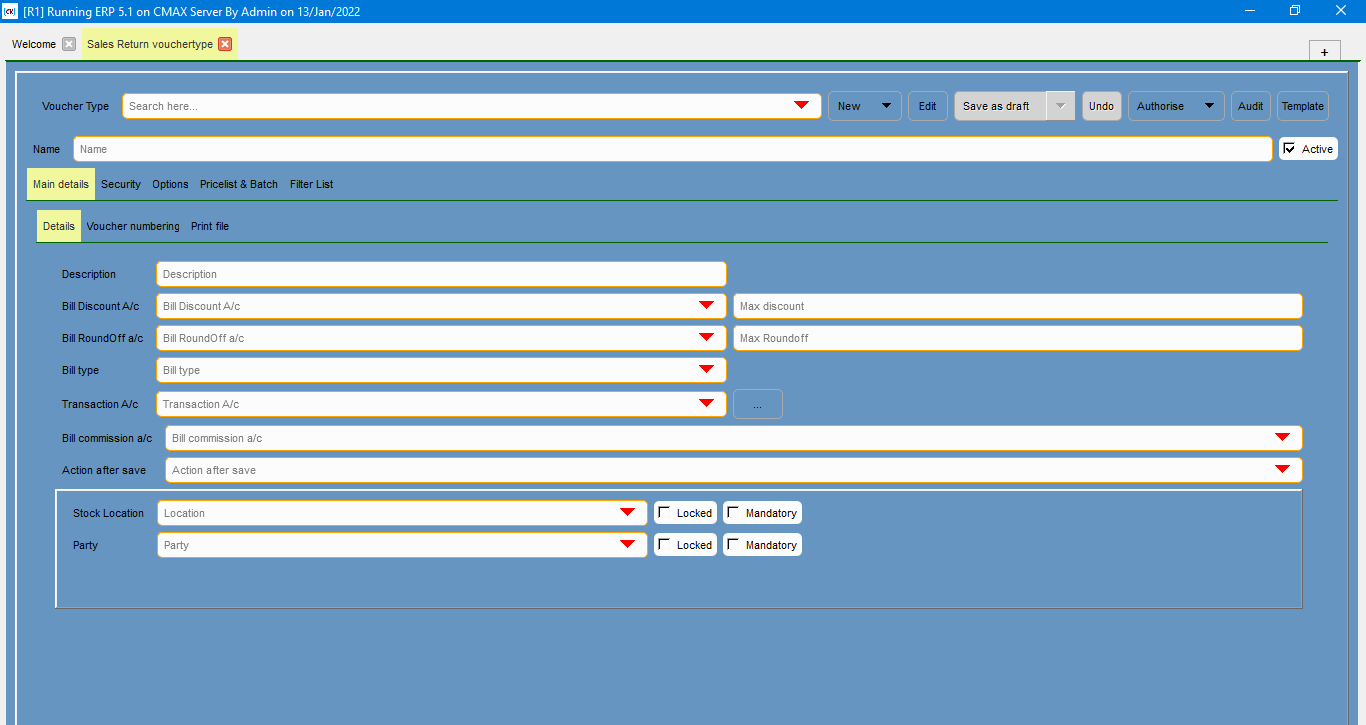Switch to the Print file sub-tab

point(210,226)
